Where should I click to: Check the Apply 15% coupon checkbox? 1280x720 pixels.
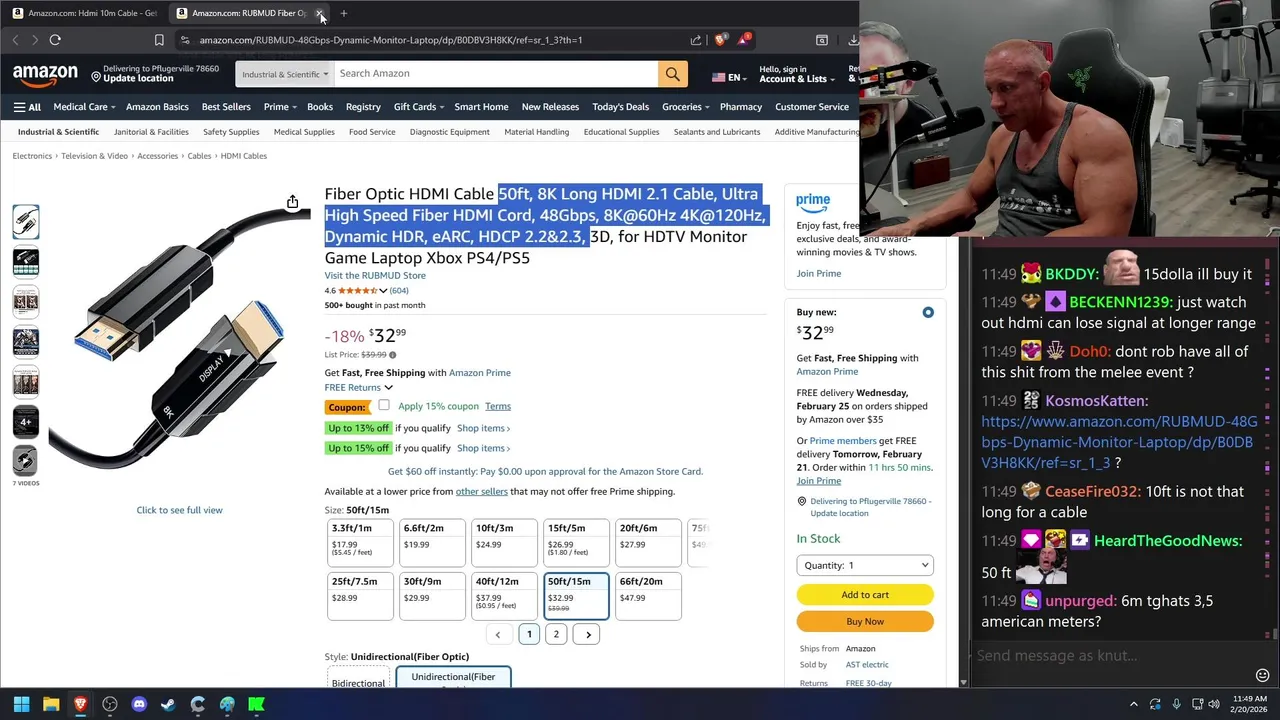pyautogui.click(x=384, y=405)
